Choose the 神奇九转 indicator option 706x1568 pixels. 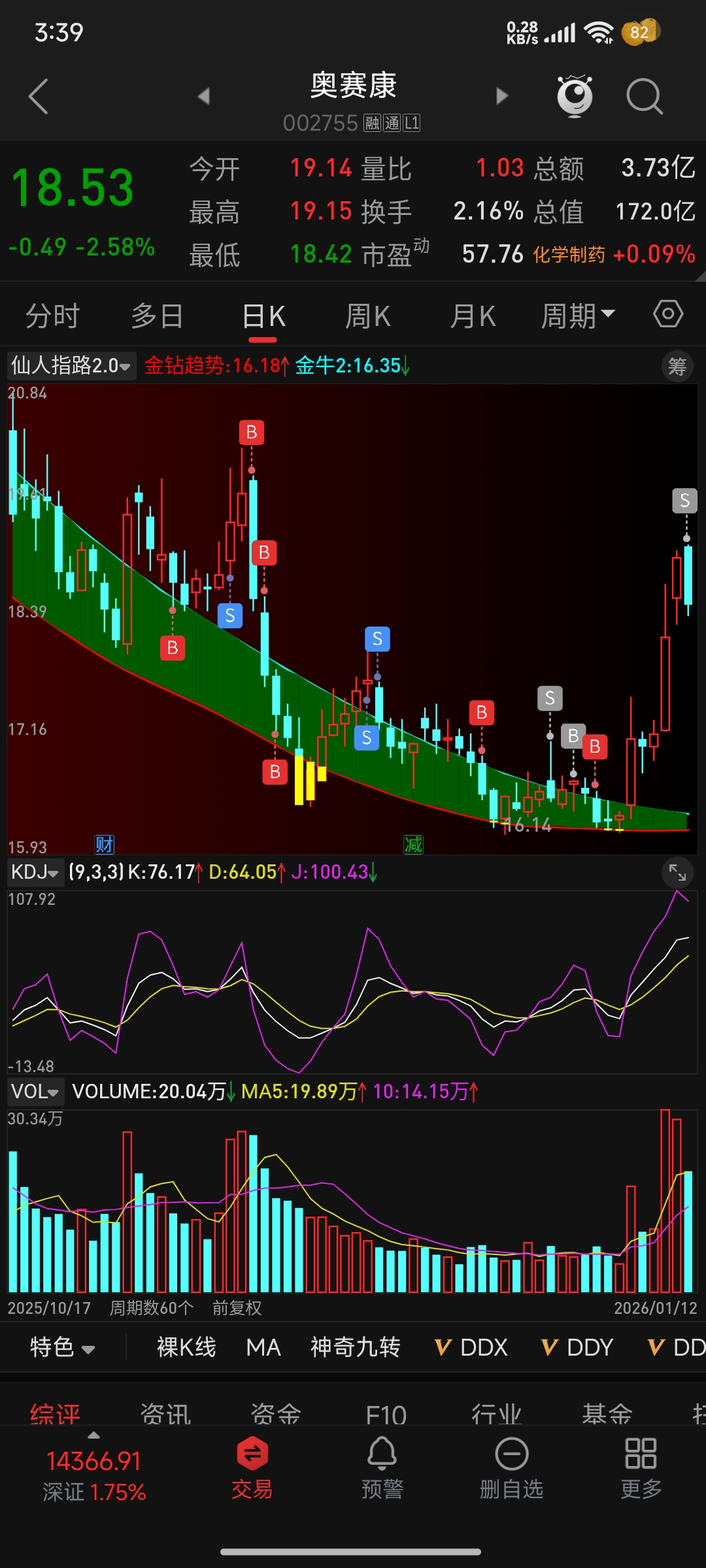pos(355,1347)
